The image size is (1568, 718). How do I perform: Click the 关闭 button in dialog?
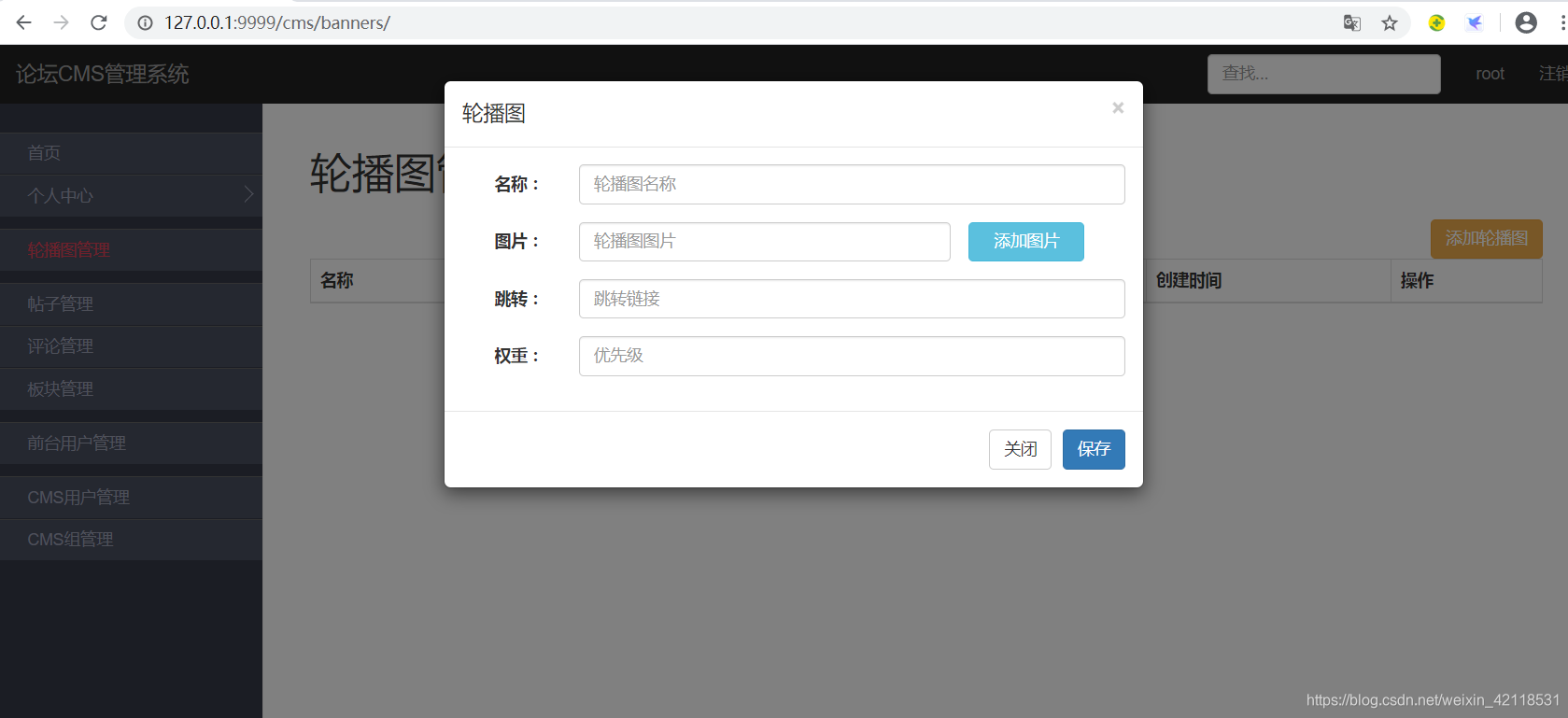click(x=1020, y=449)
